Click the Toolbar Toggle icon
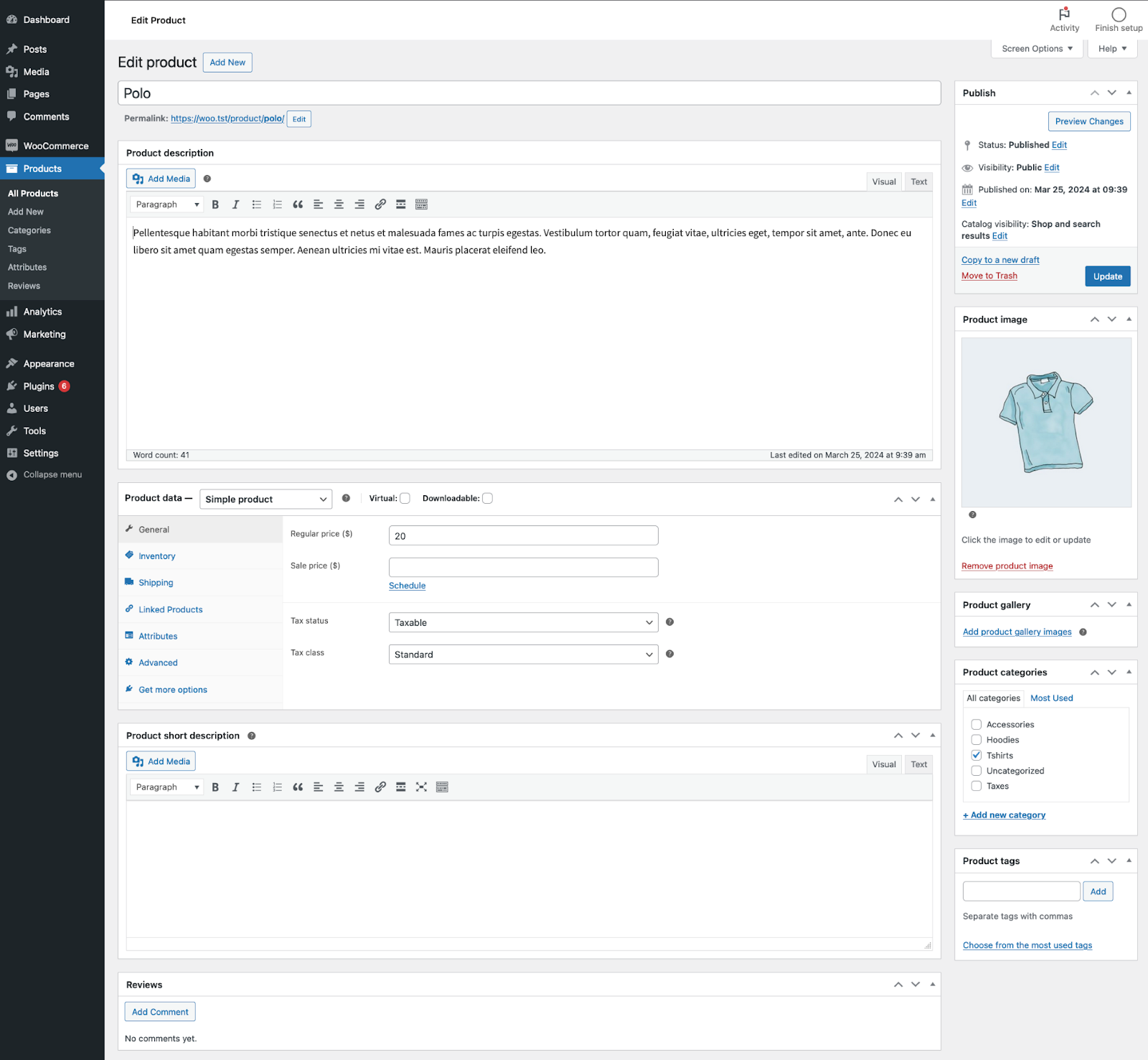 click(x=421, y=204)
